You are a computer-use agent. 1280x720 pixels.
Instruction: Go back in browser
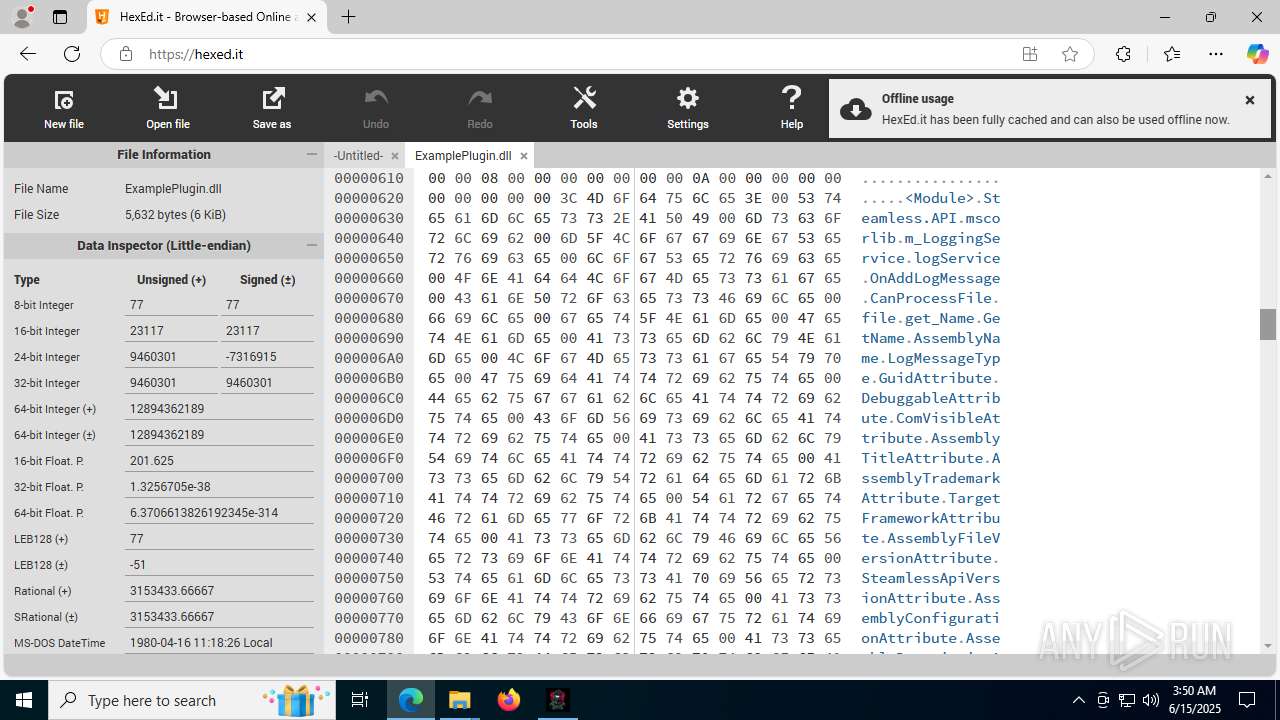coord(28,54)
